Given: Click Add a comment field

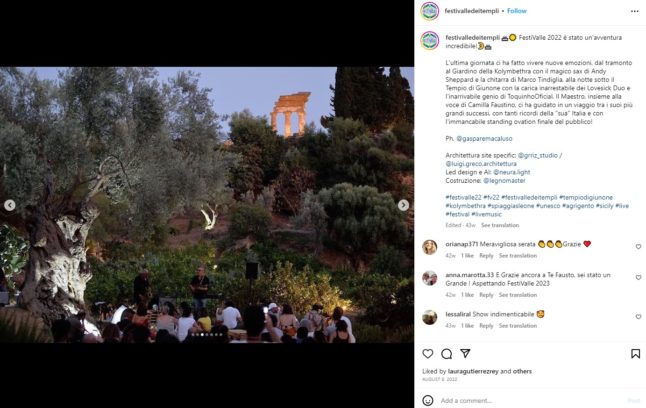Looking at the screenshot, I should [531, 400].
